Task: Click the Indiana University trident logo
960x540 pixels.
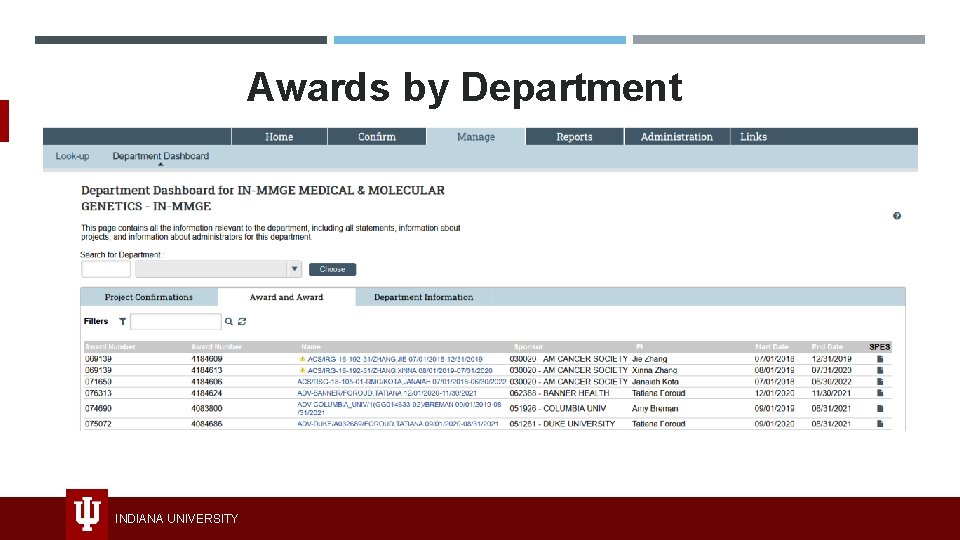Action: 87,514
